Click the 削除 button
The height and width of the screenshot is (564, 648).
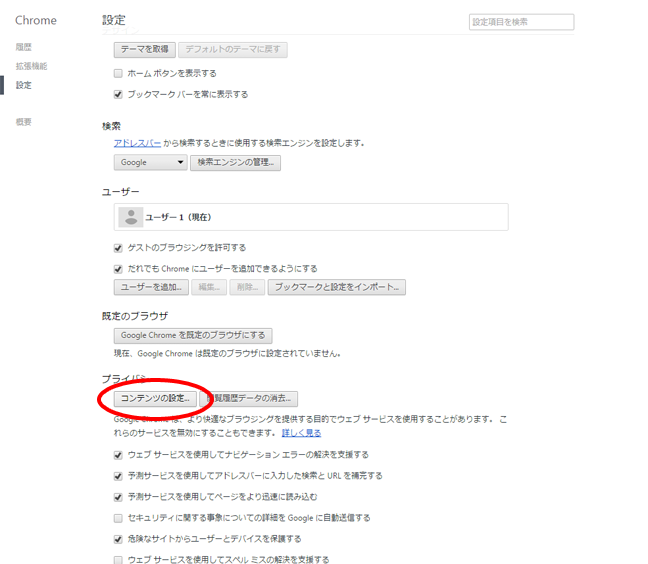[247, 287]
